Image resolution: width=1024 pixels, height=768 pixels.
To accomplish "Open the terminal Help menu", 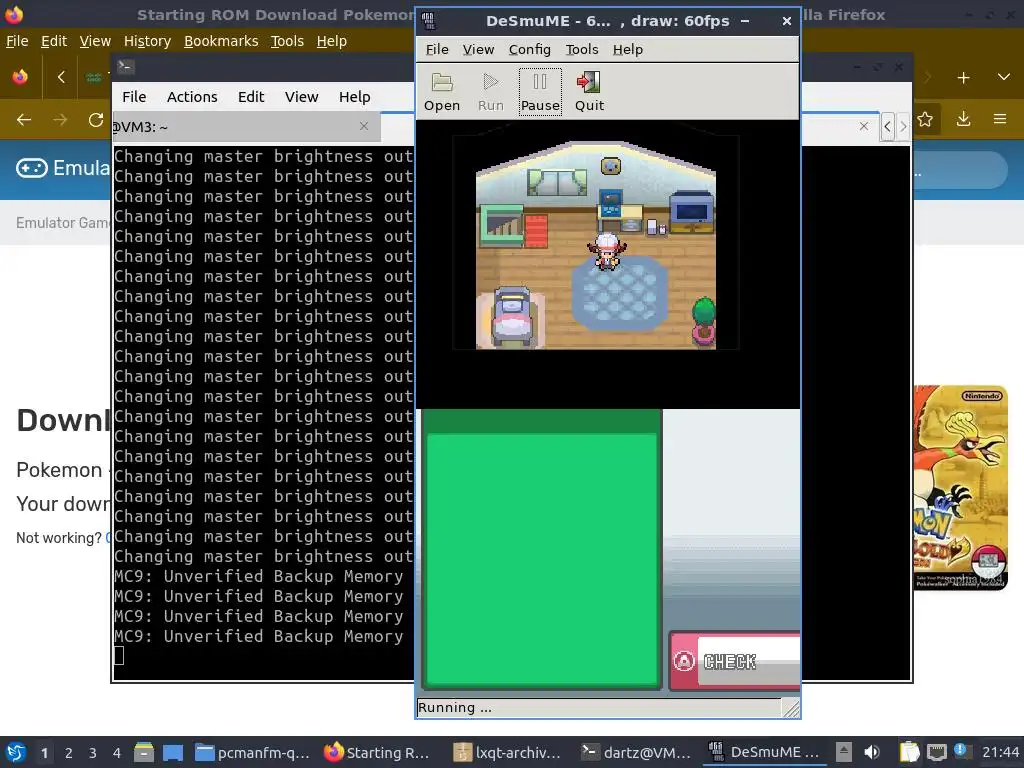I will tap(355, 97).
